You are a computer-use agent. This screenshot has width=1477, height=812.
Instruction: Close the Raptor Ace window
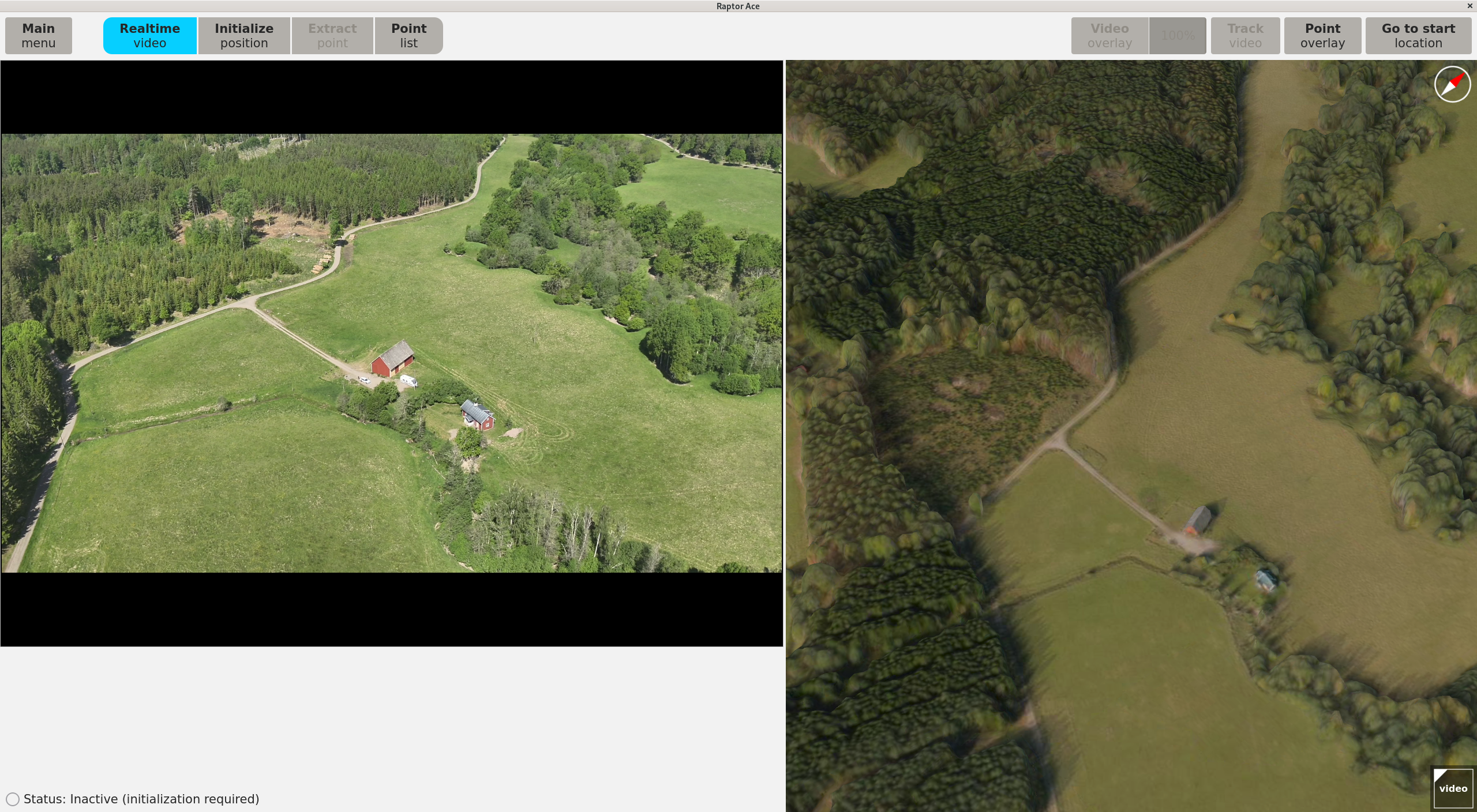(x=1469, y=6)
